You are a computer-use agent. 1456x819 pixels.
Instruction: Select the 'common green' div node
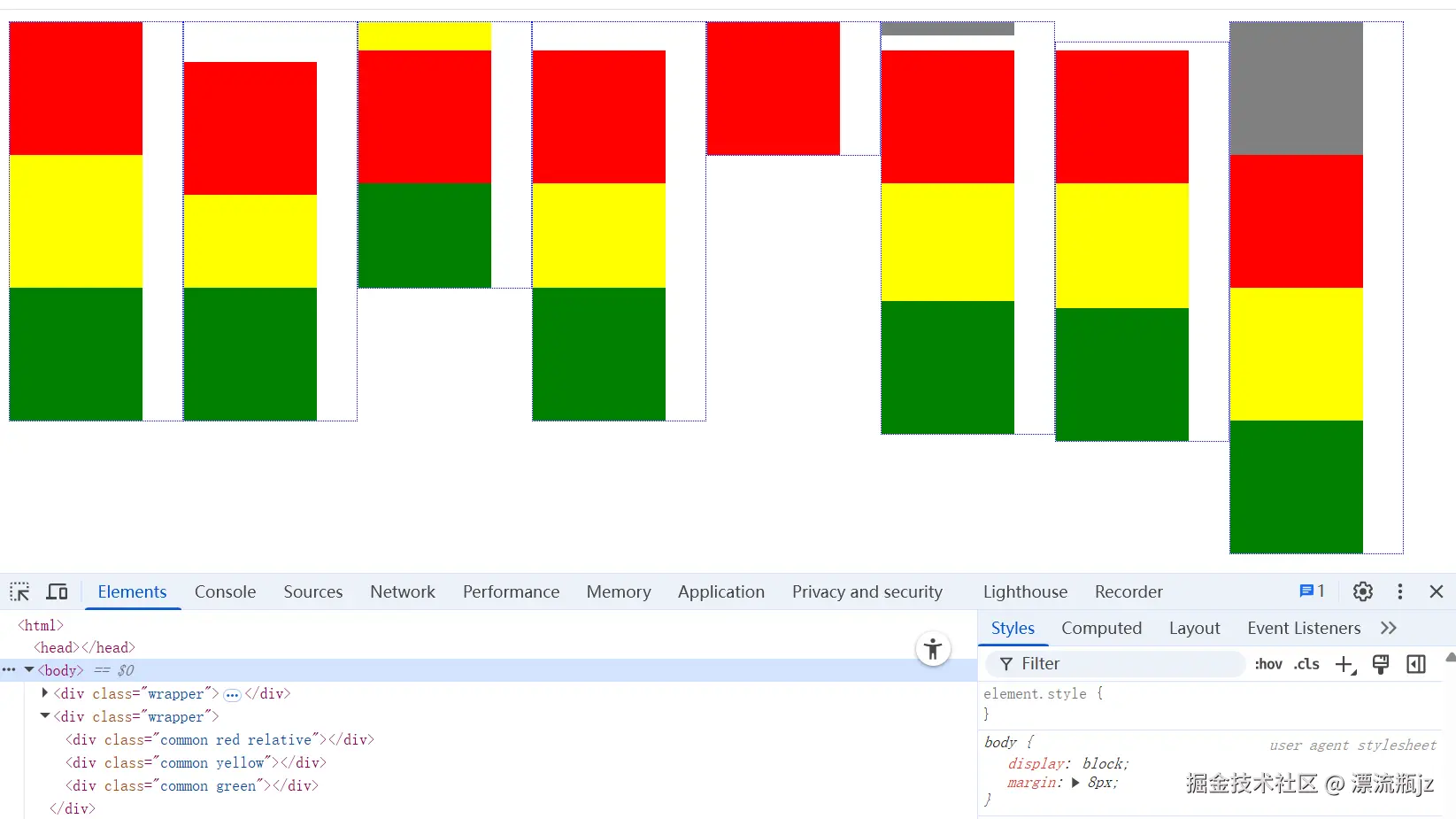tap(192, 785)
